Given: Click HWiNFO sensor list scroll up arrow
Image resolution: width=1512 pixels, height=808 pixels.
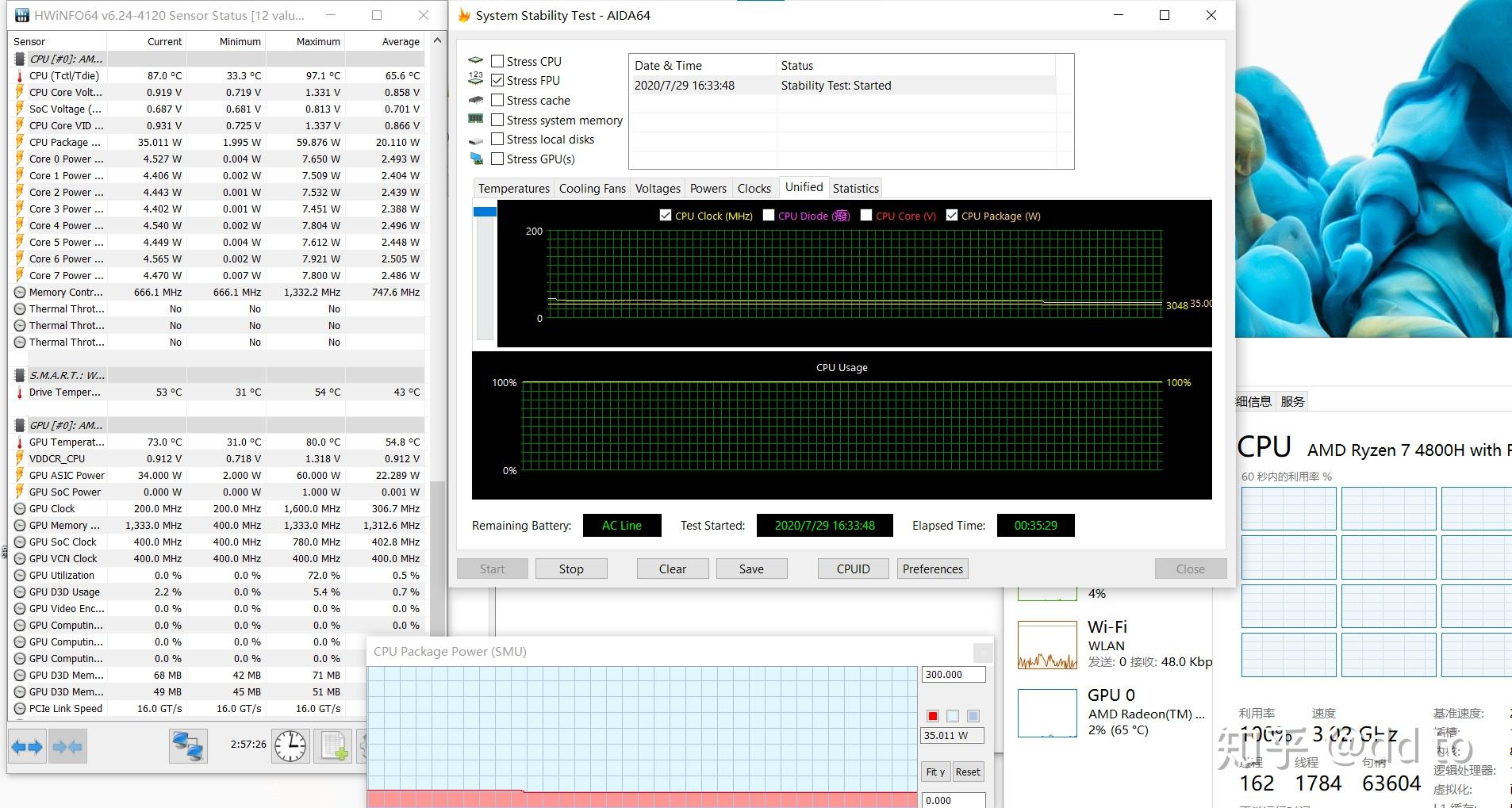Looking at the screenshot, I should click(x=437, y=40).
